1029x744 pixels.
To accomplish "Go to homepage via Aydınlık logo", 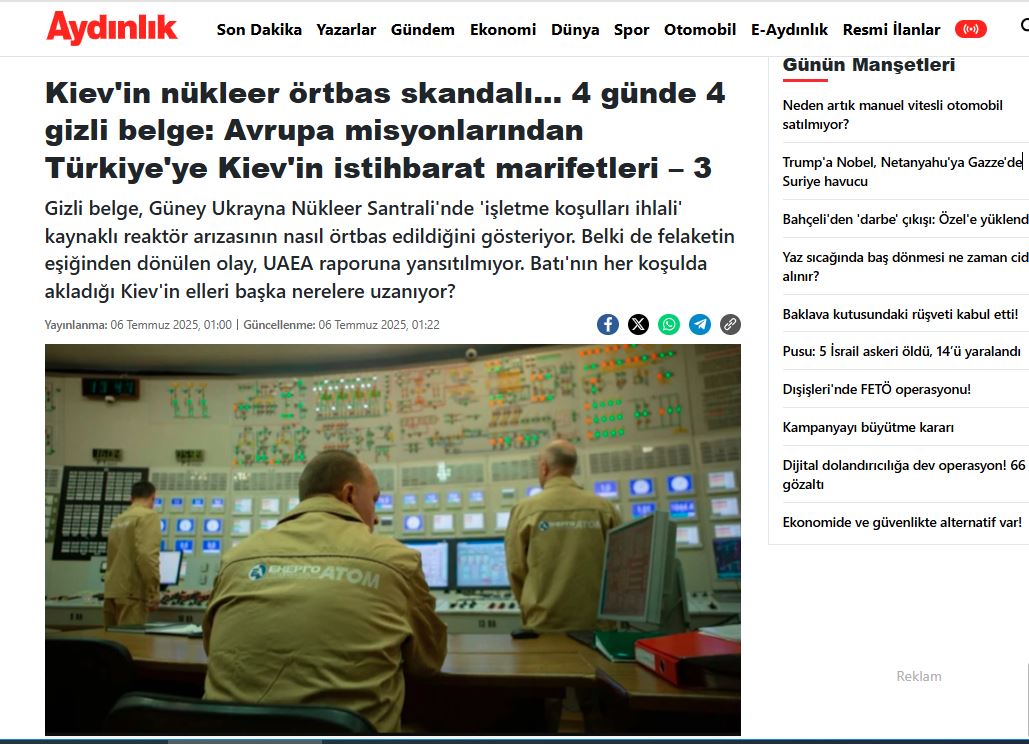I will pos(112,28).
